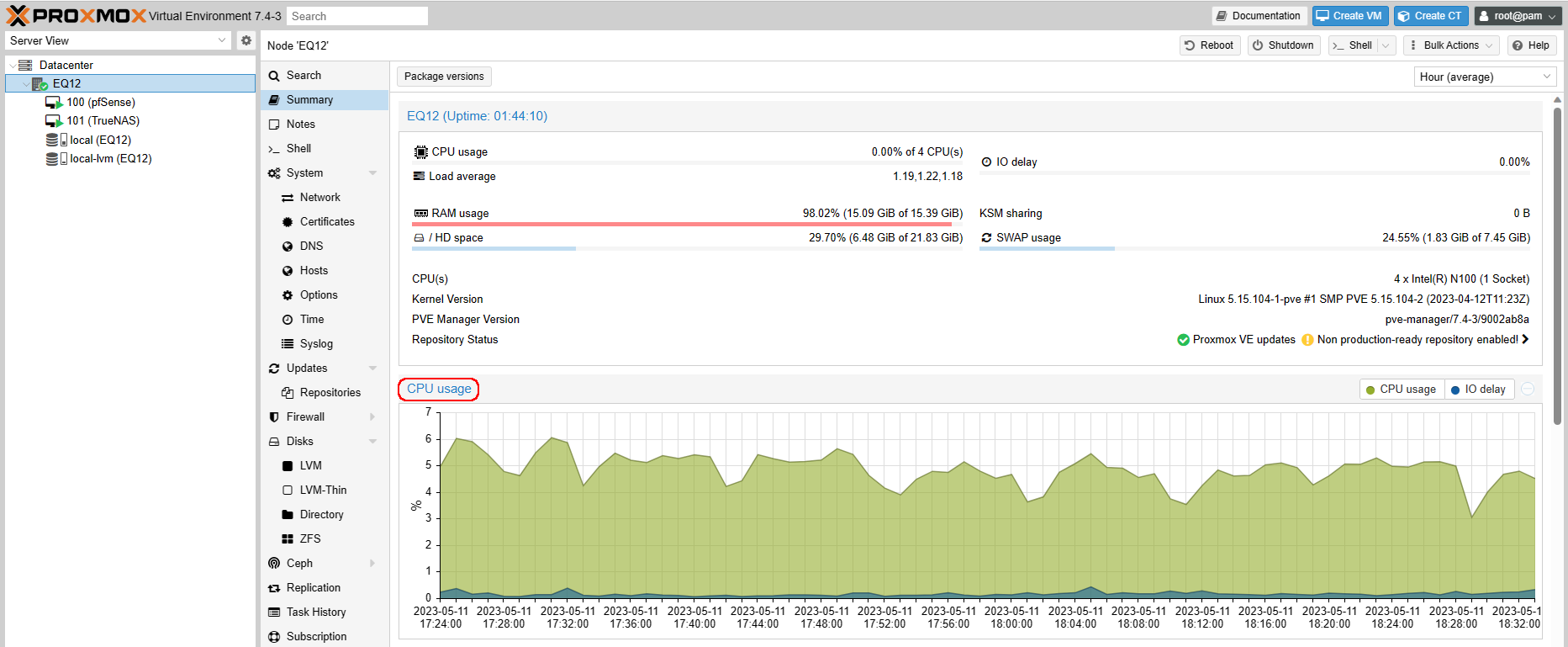Open the Hour (average) timeframe dropdown
1568x647 pixels.
(x=1547, y=77)
